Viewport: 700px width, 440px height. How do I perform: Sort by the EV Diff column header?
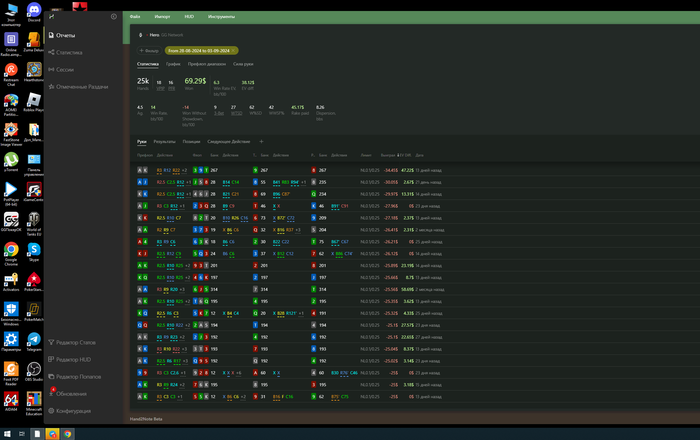(404, 155)
